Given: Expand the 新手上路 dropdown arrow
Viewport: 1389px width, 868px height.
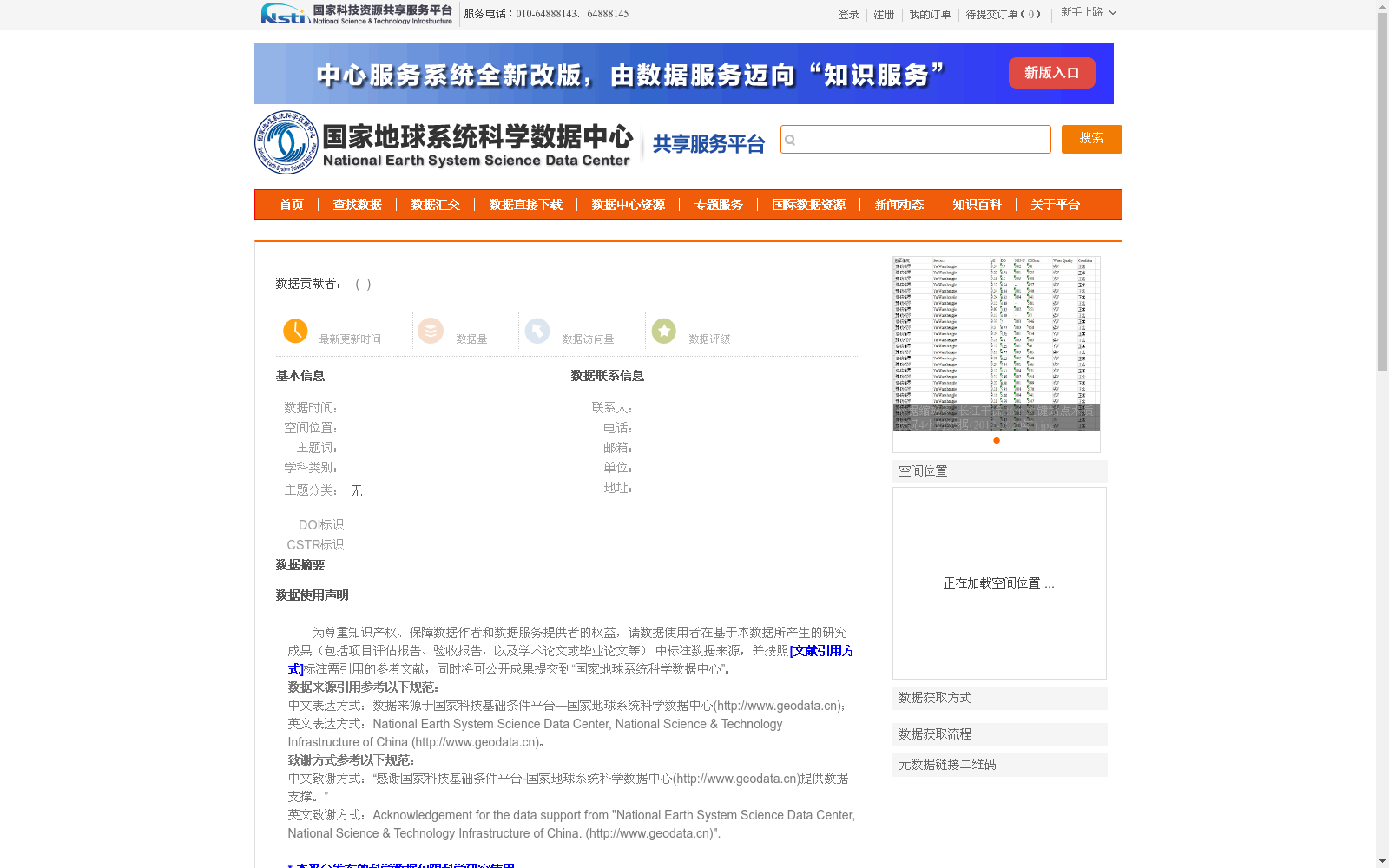Looking at the screenshot, I should [1113, 12].
